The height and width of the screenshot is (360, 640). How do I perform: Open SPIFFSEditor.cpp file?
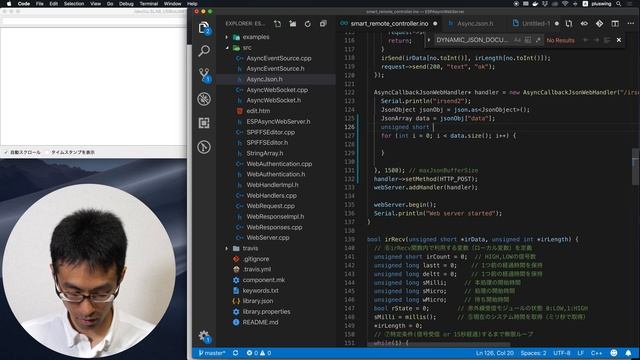270,132
